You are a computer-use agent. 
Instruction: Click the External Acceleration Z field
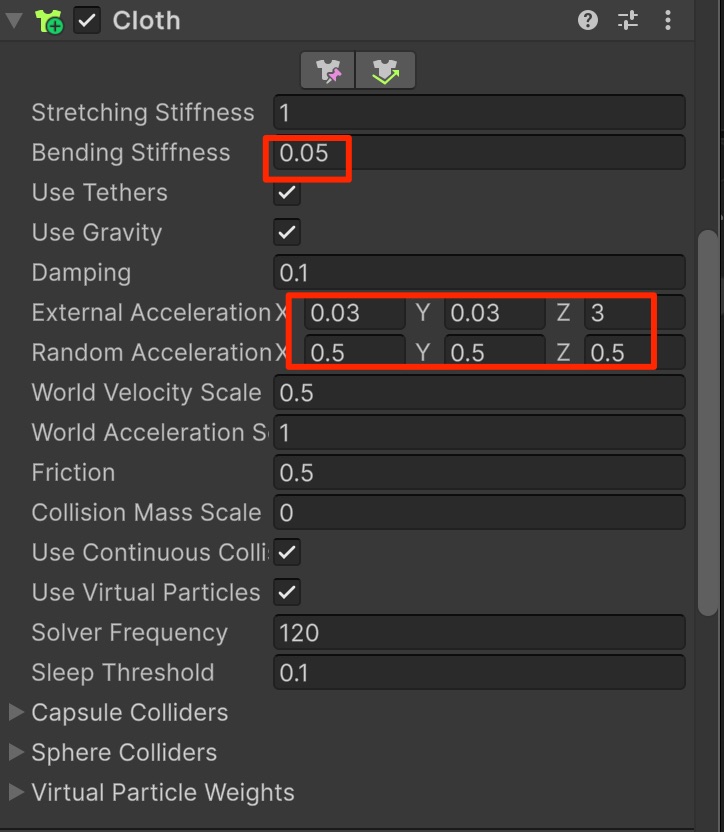(634, 313)
